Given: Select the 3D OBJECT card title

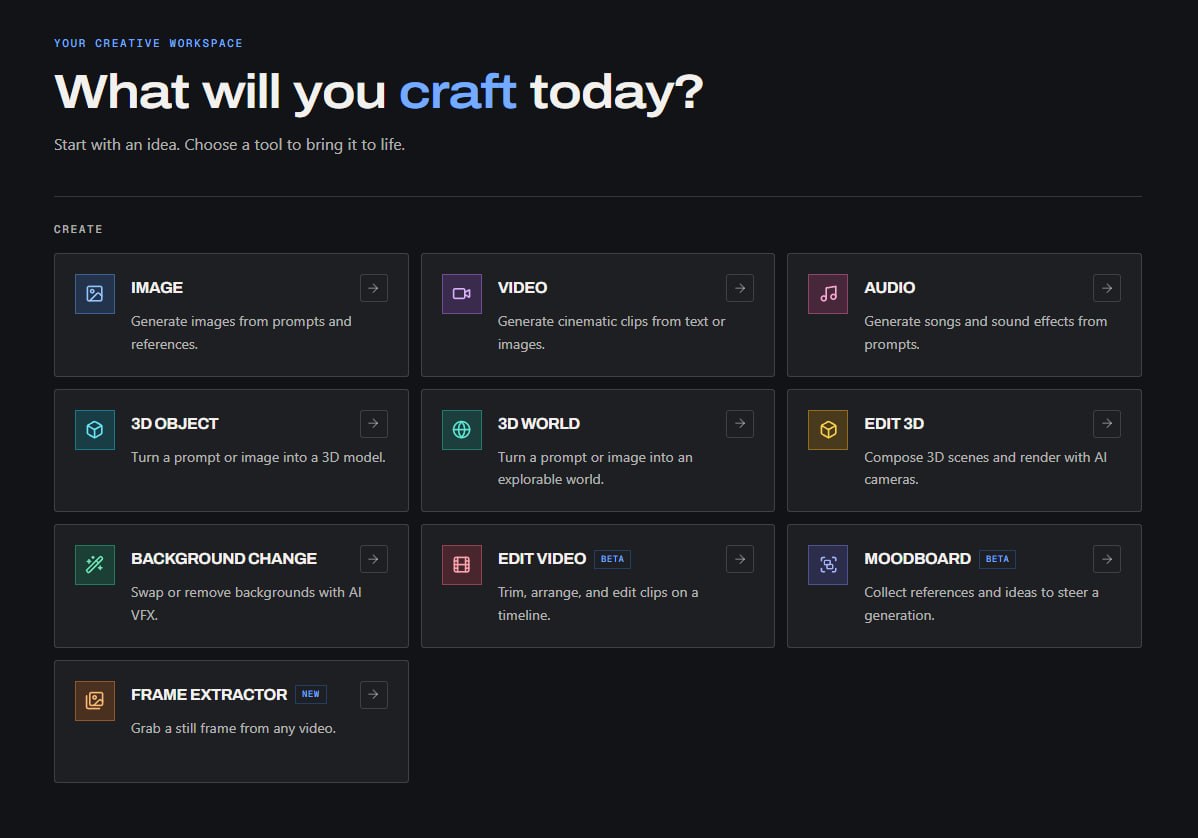Looking at the screenshot, I should tap(174, 424).
